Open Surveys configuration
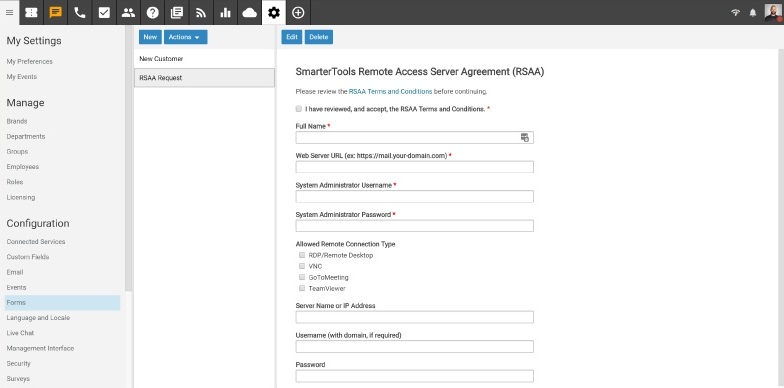Image resolution: width=784 pixels, height=388 pixels. [18, 378]
